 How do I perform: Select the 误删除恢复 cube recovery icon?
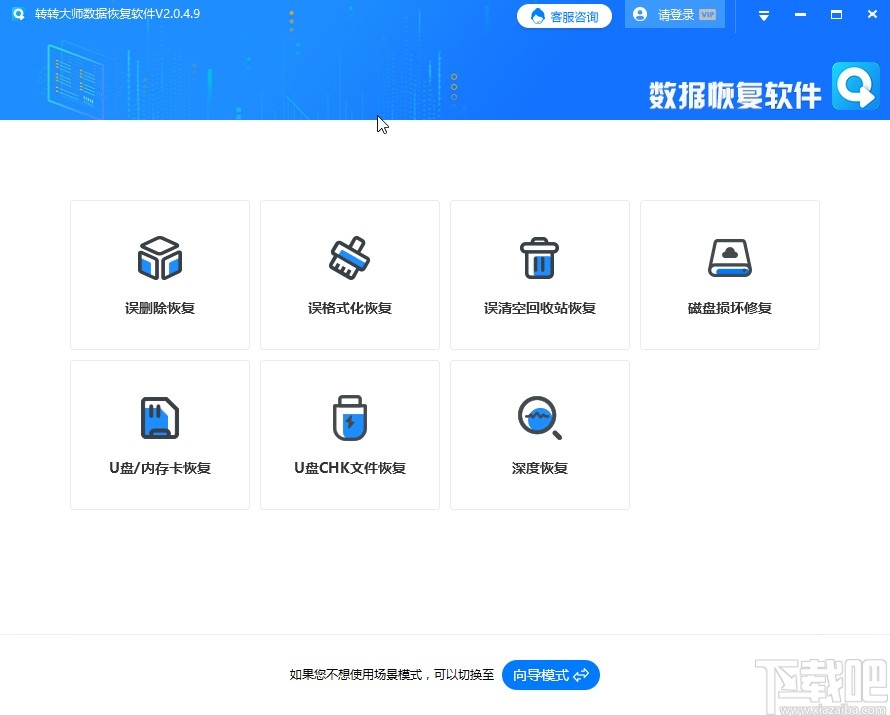(x=159, y=257)
